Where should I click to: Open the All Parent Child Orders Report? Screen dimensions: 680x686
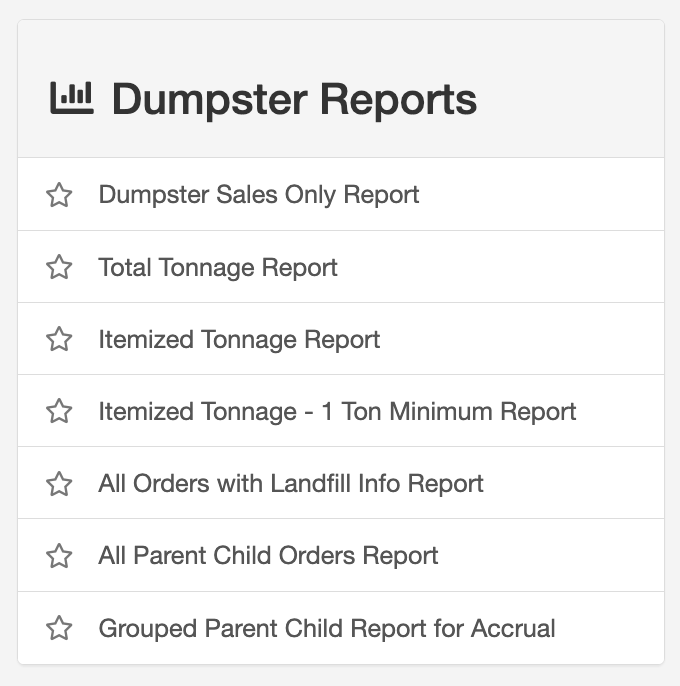tap(268, 555)
